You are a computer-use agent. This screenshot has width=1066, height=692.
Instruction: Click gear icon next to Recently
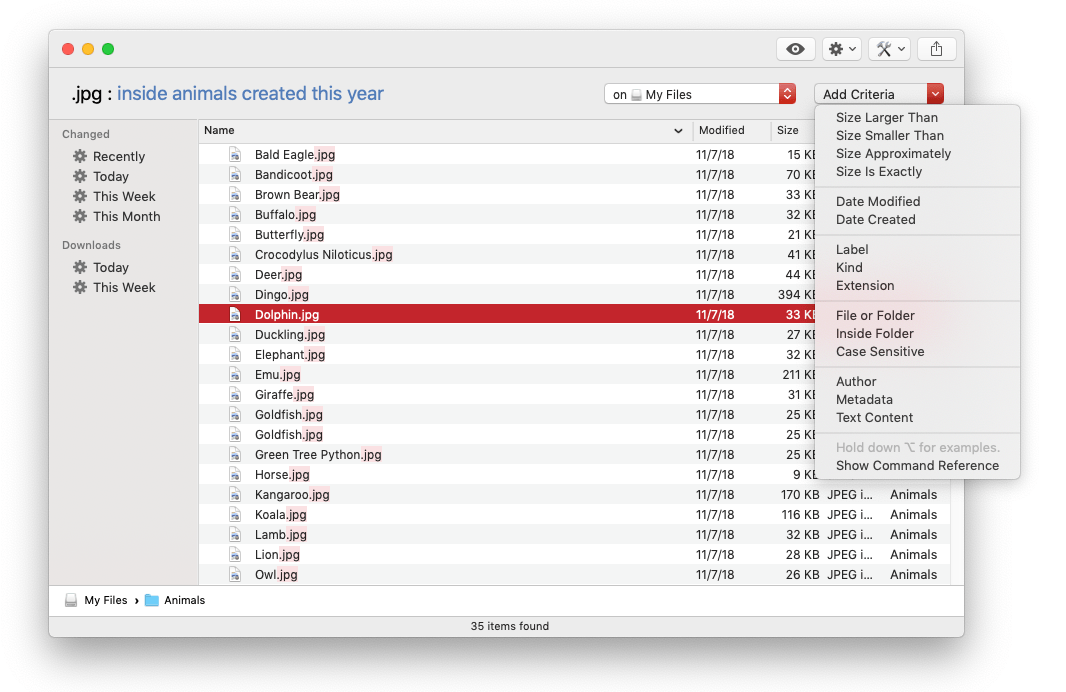pyautogui.click(x=80, y=157)
